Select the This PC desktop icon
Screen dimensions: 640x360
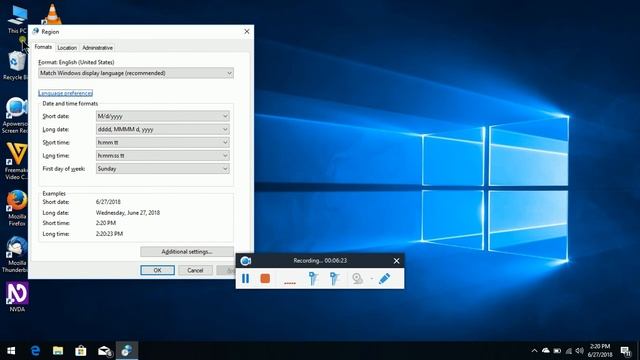click(17, 19)
